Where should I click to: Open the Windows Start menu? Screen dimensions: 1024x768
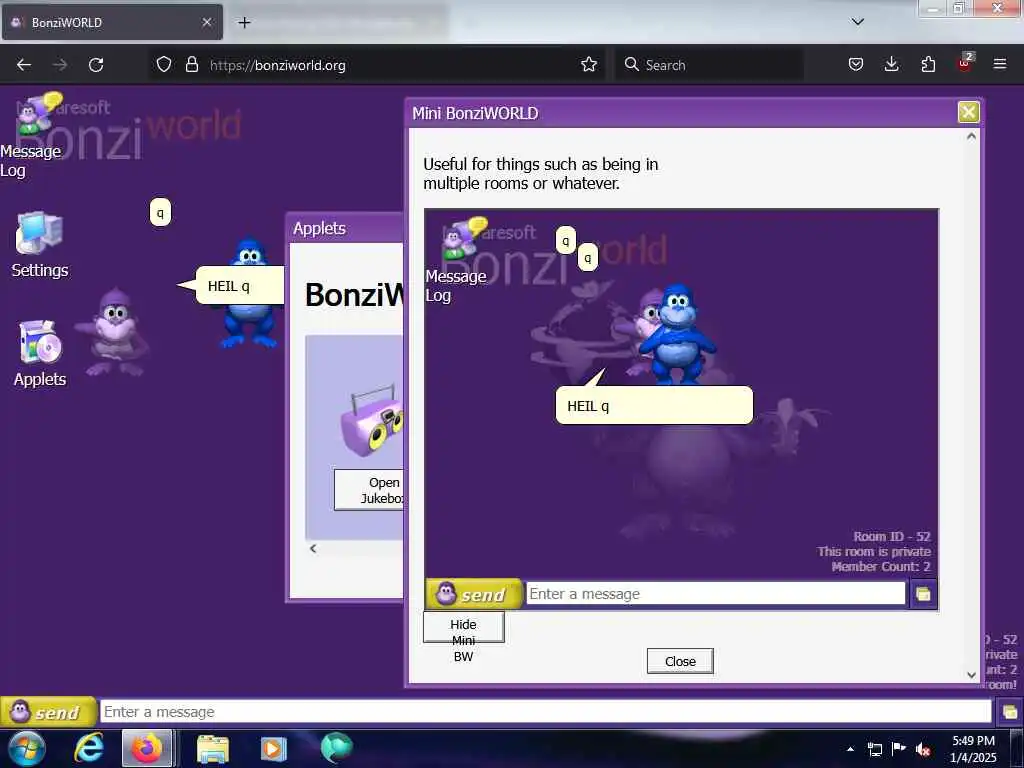click(26, 748)
